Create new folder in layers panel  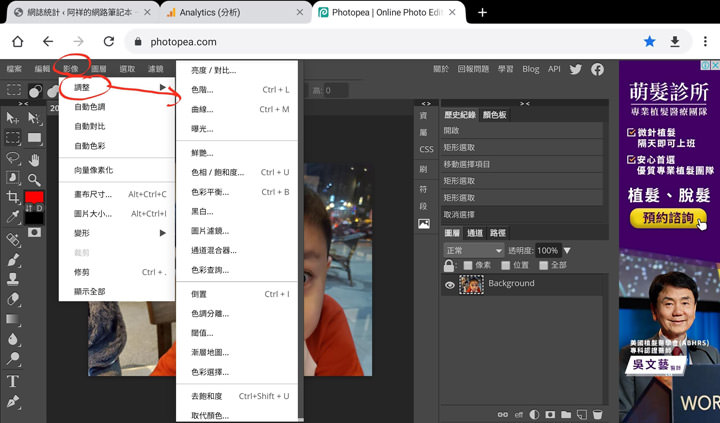[566, 414]
